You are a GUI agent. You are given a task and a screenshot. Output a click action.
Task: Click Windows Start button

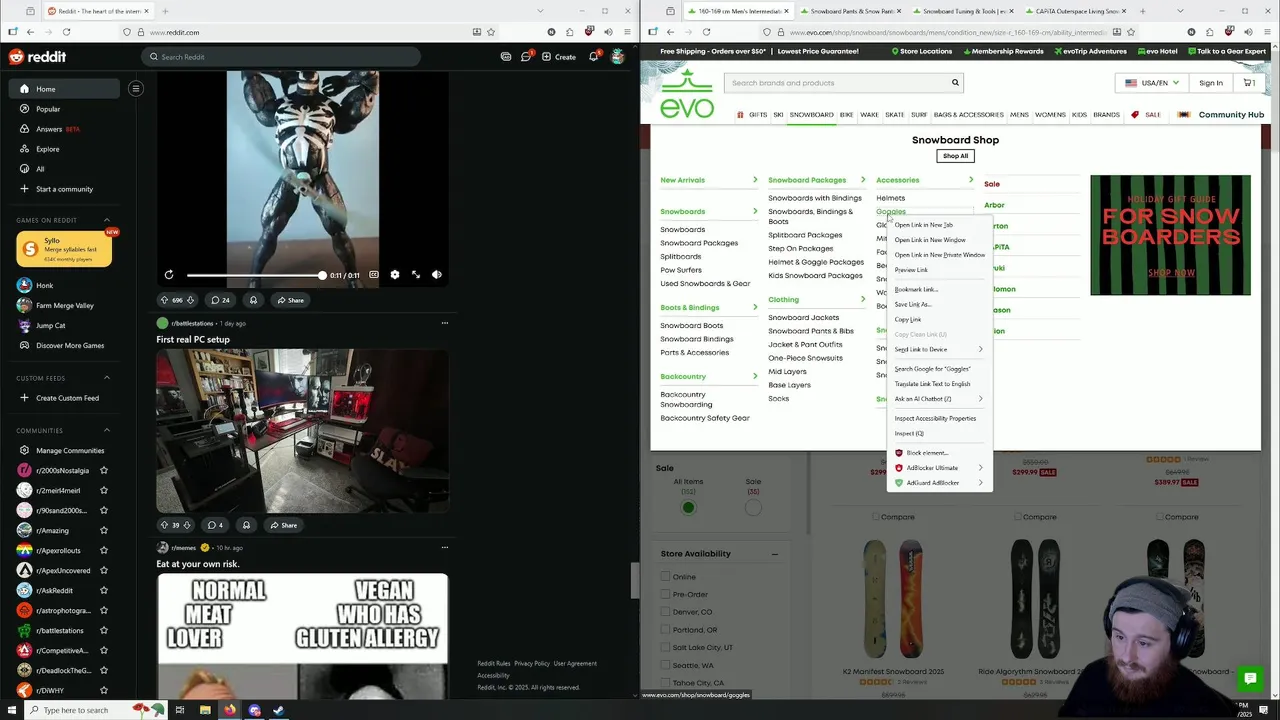tap(11, 710)
